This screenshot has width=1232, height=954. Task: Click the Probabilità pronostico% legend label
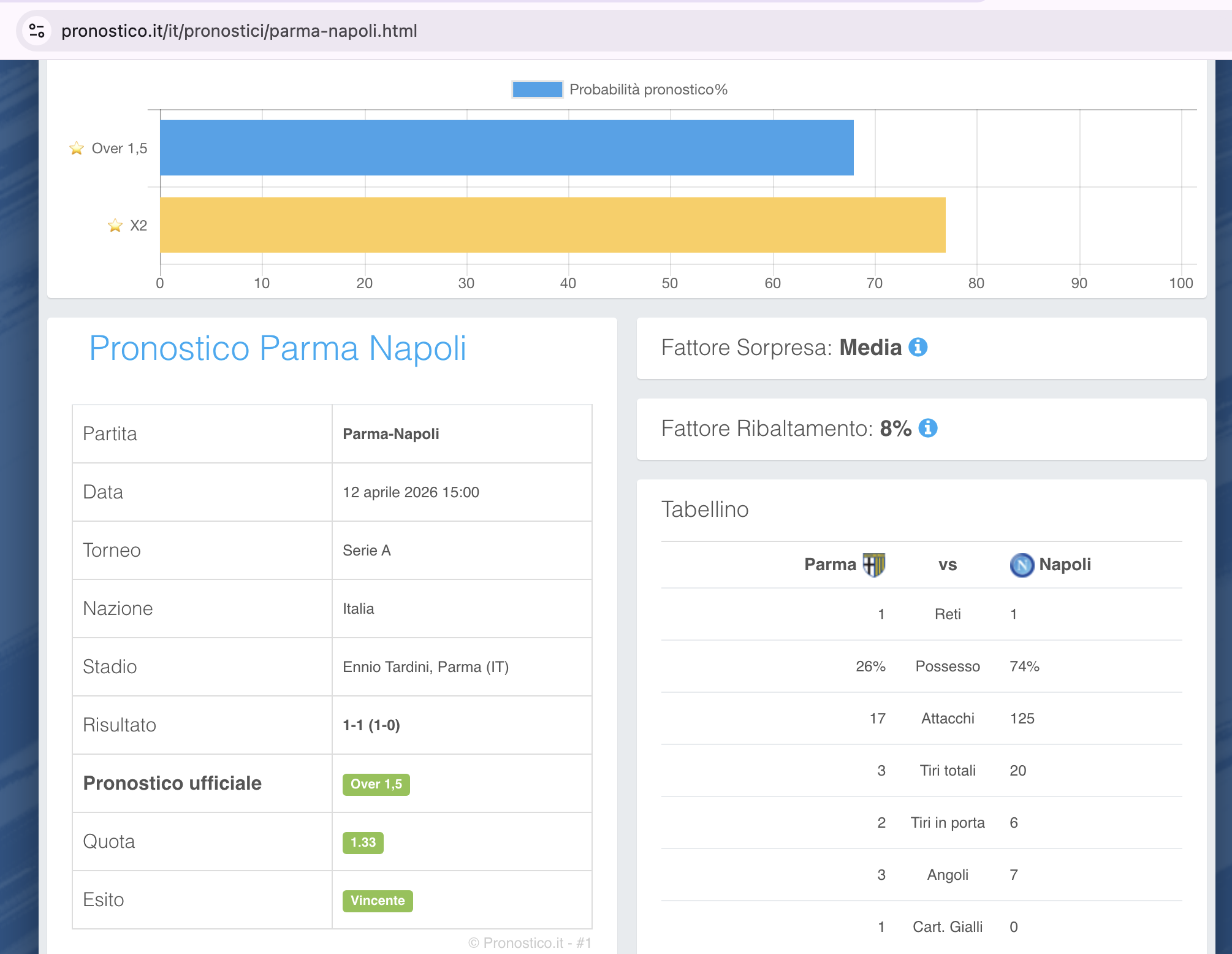pos(648,90)
